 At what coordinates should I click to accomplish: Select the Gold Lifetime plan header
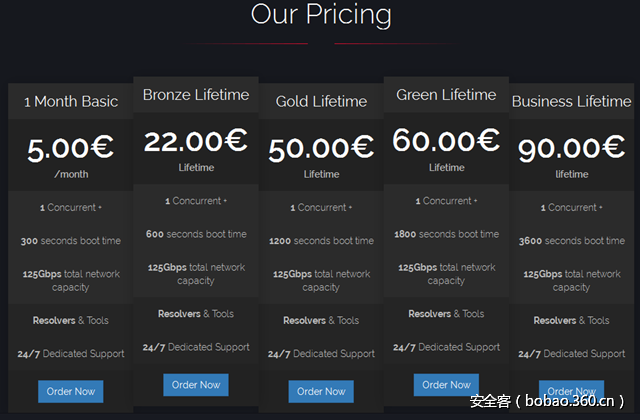coord(321,101)
